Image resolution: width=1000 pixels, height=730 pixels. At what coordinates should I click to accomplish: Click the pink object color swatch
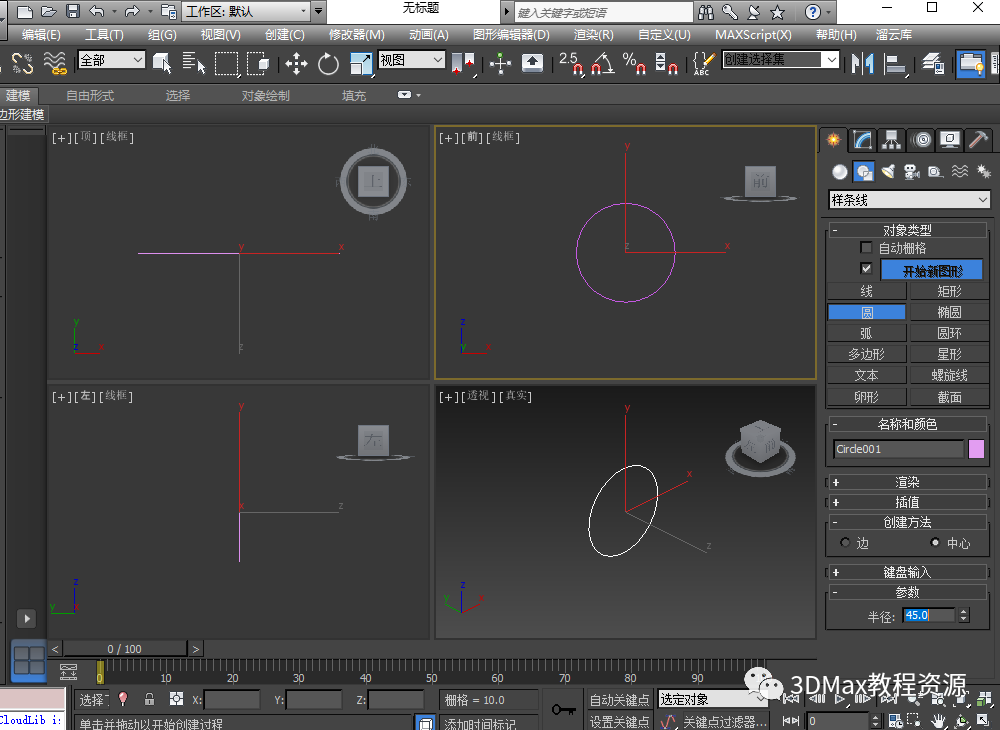point(976,449)
